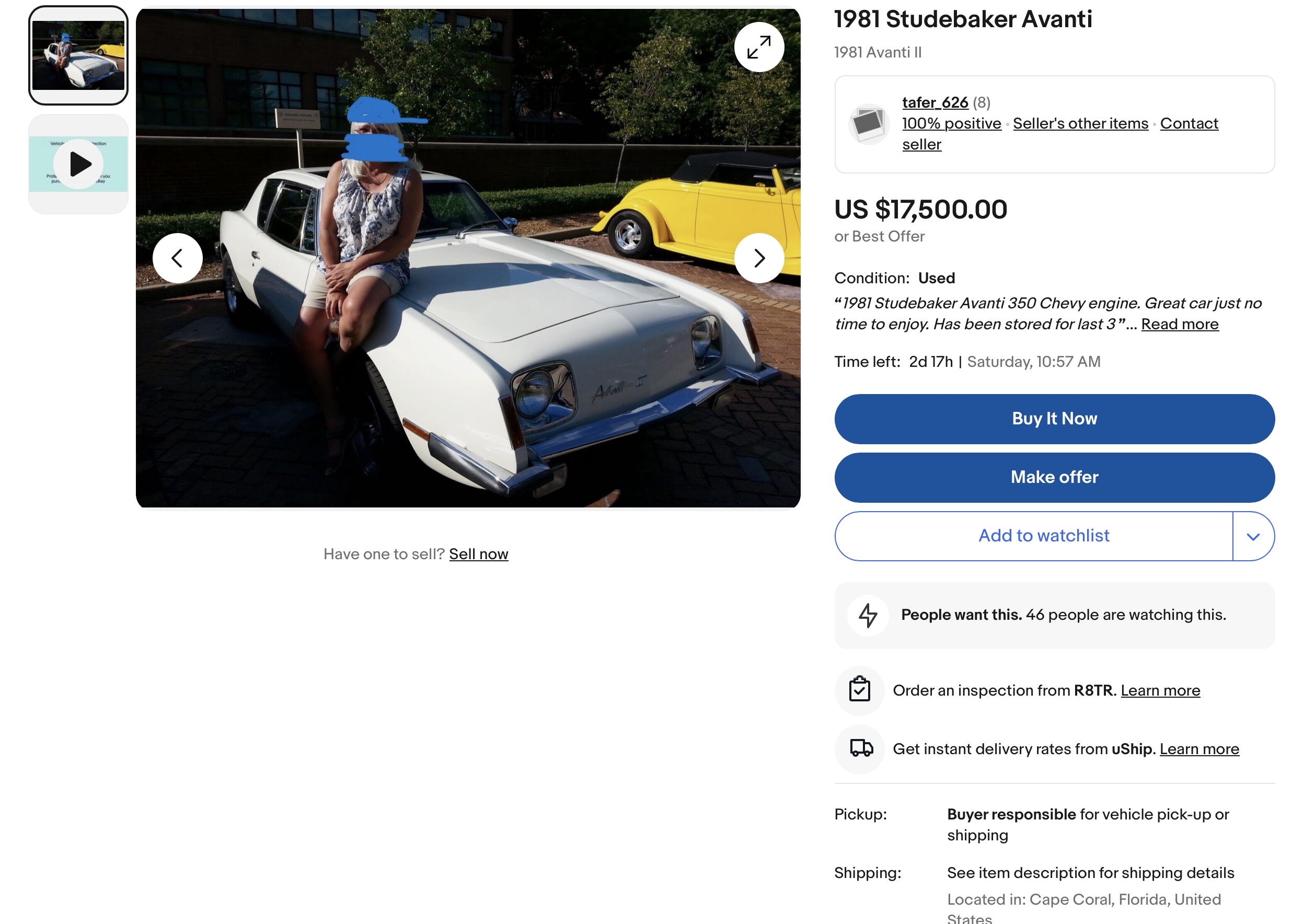
Task: Open the tafer_626 seller profile
Action: pyautogui.click(x=935, y=102)
